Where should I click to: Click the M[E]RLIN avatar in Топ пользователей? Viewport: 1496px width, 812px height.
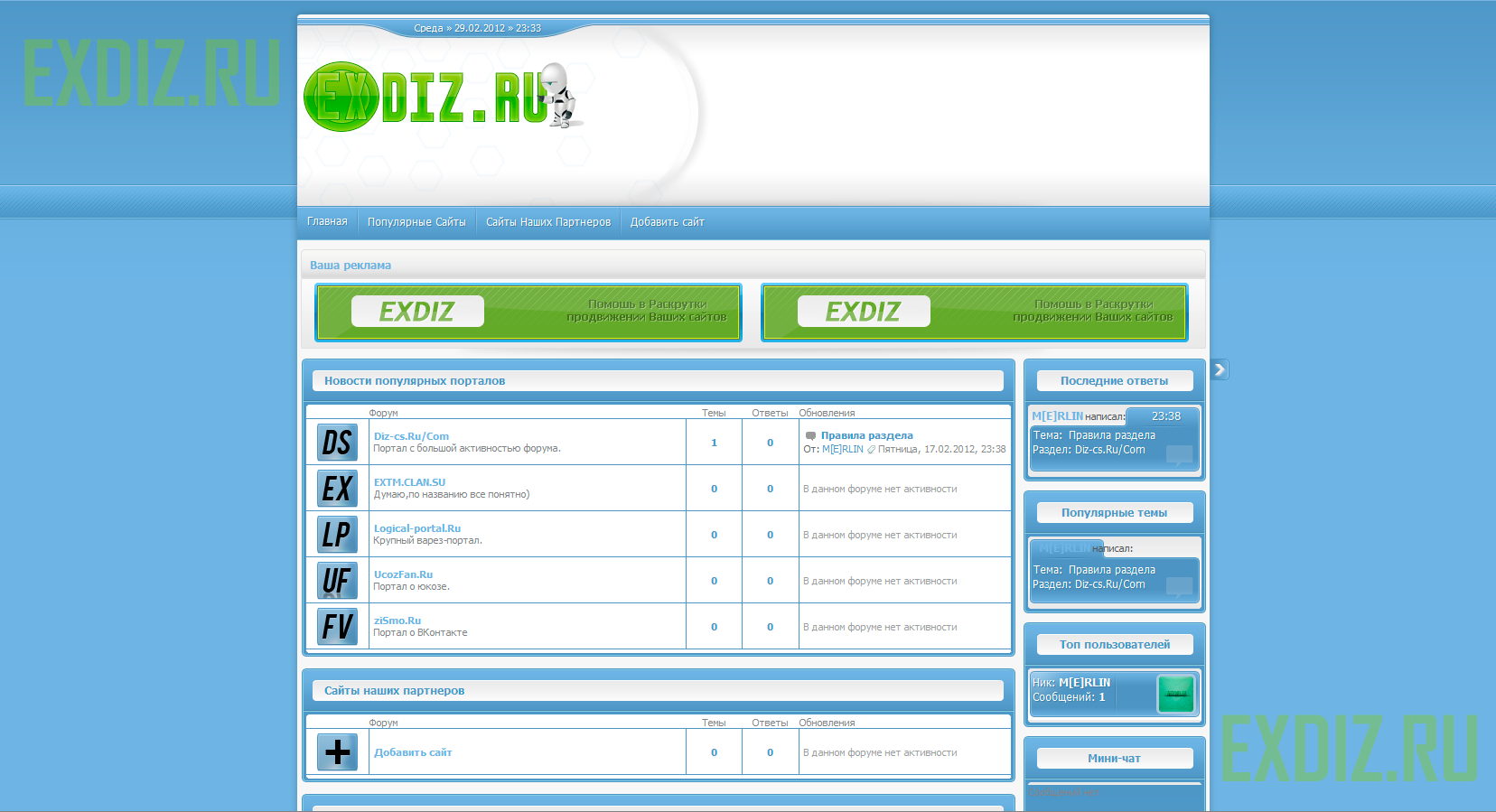pos(1176,694)
